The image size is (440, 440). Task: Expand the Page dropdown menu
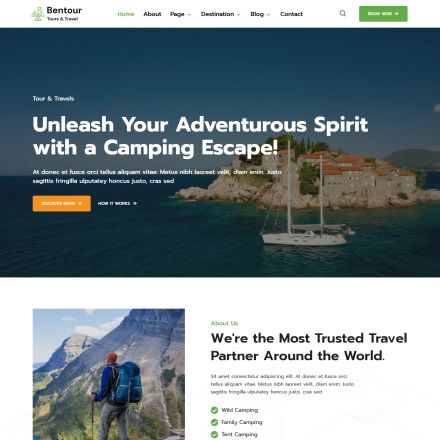tap(180, 14)
